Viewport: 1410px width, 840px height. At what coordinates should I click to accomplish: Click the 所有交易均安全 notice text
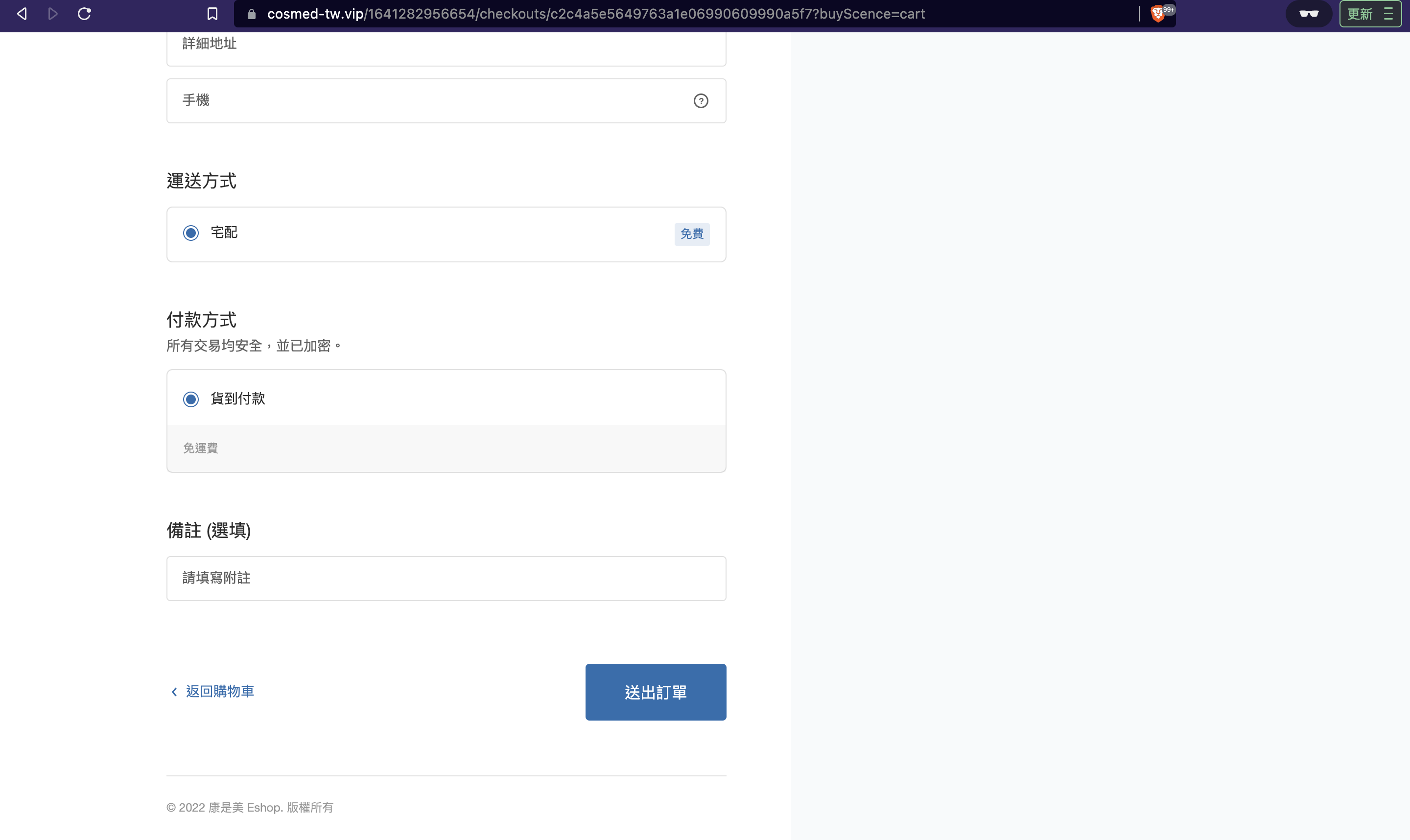[254, 345]
